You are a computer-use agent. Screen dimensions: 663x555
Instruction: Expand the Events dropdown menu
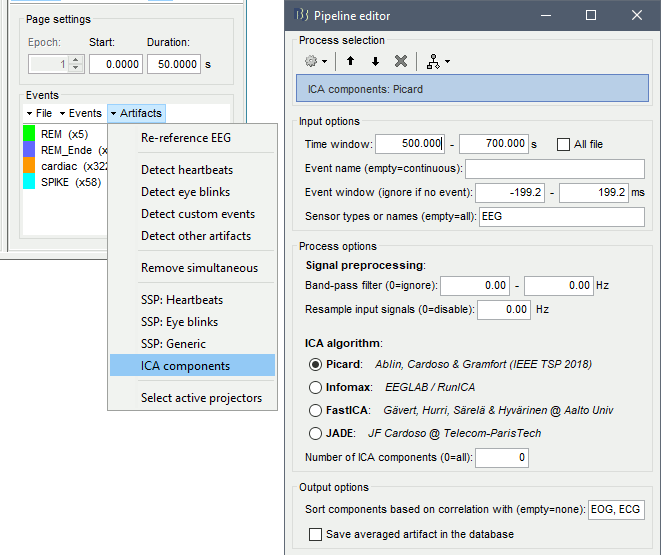80,113
